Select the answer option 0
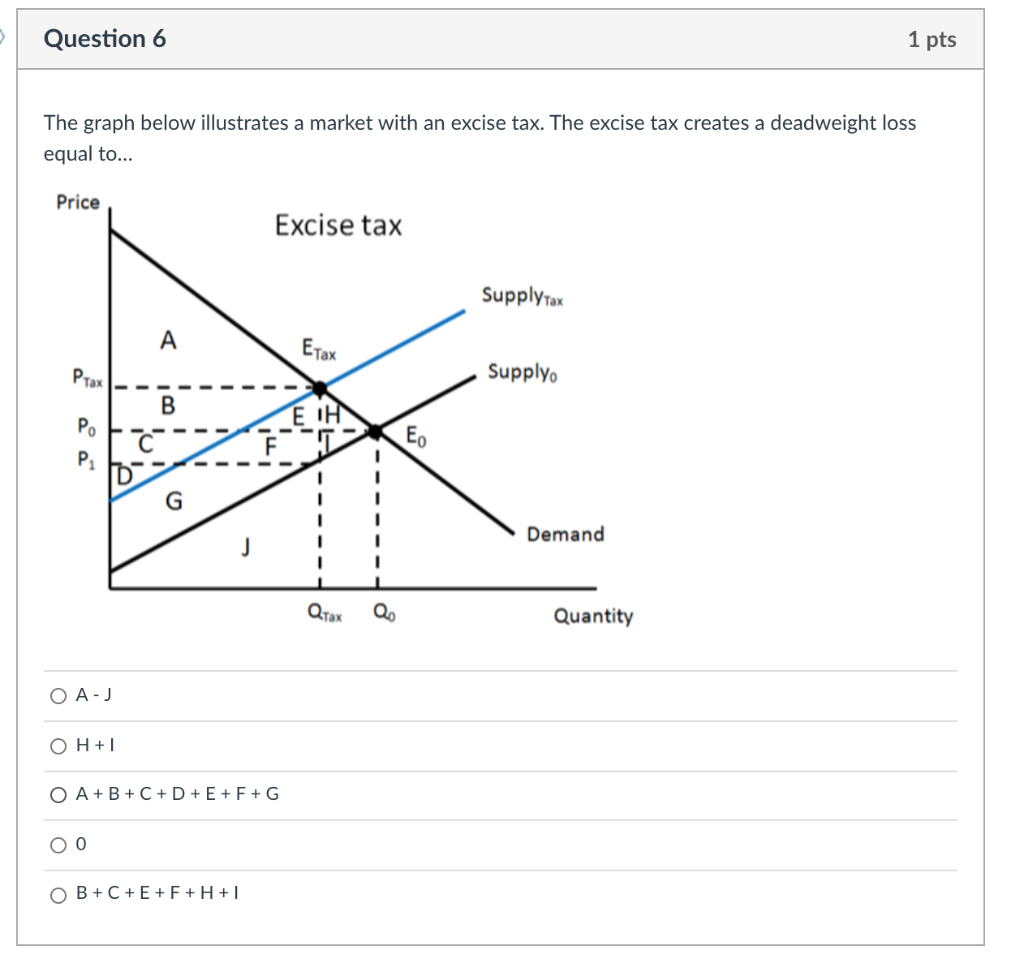 point(57,844)
